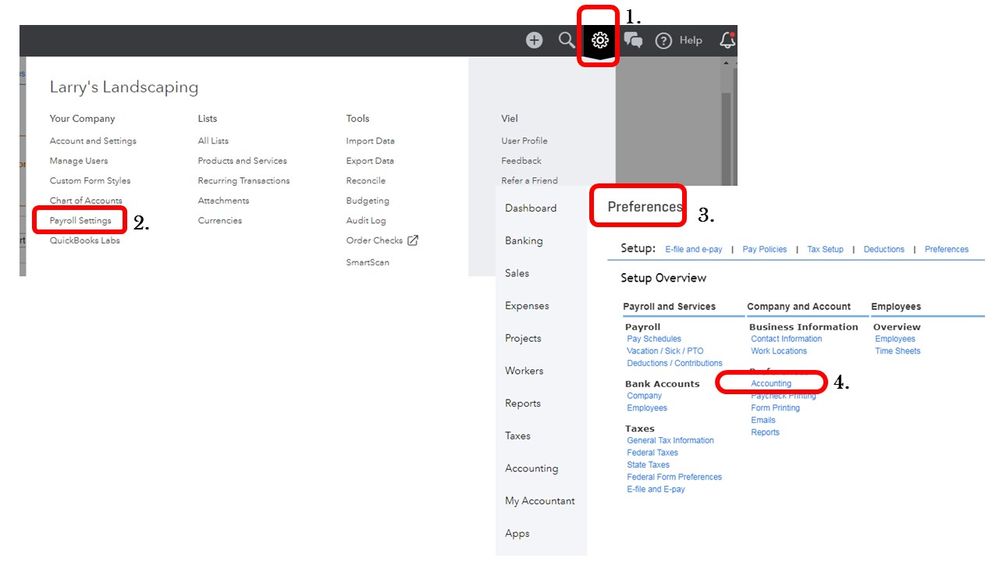The width and height of the screenshot is (999, 562).
Task: Go to Taxes in left navigation
Action: point(517,435)
